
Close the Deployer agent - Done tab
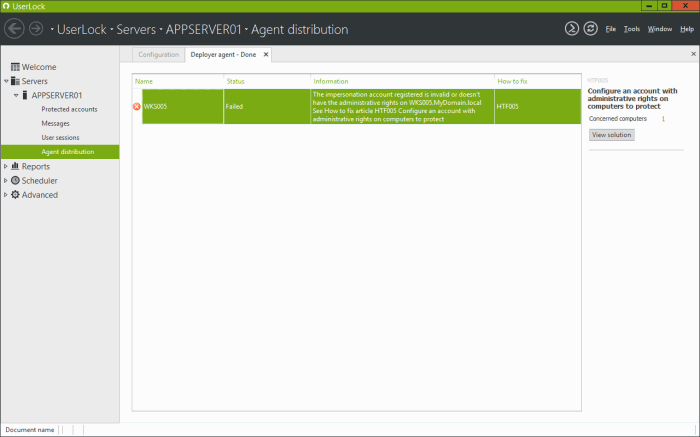(x=266, y=54)
